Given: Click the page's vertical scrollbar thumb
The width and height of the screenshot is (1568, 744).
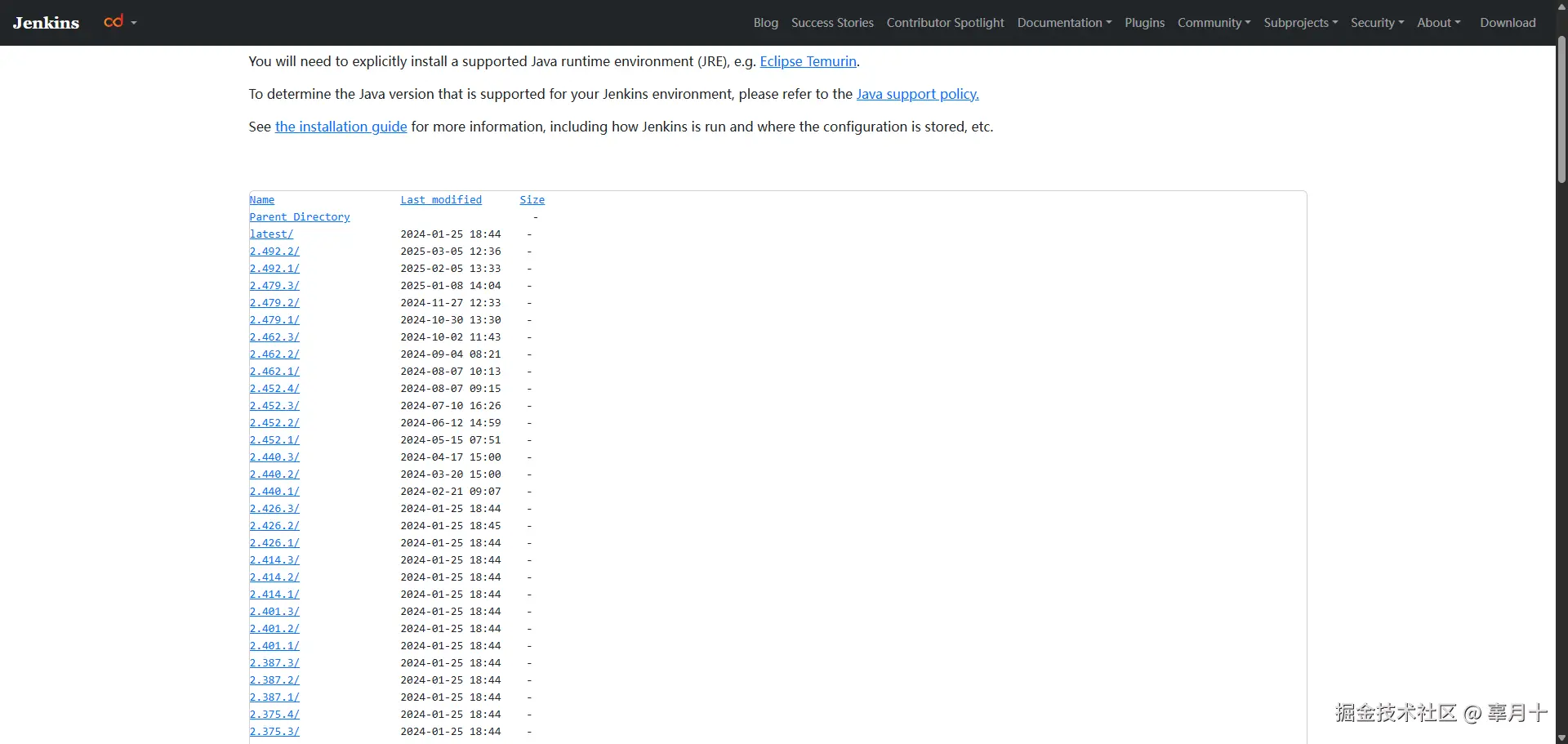Looking at the screenshot, I should pyautogui.click(x=1561, y=108).
